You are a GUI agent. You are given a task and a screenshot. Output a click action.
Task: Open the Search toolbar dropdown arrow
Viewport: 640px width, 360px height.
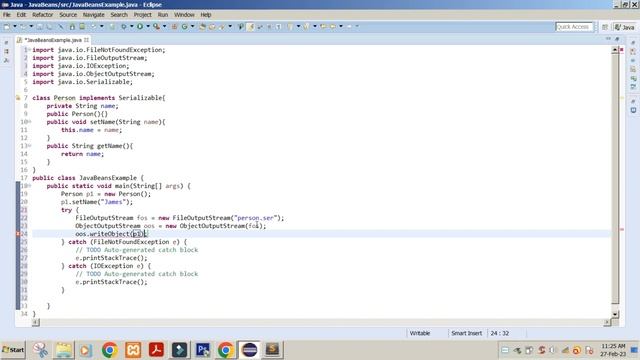coord(230,27)
